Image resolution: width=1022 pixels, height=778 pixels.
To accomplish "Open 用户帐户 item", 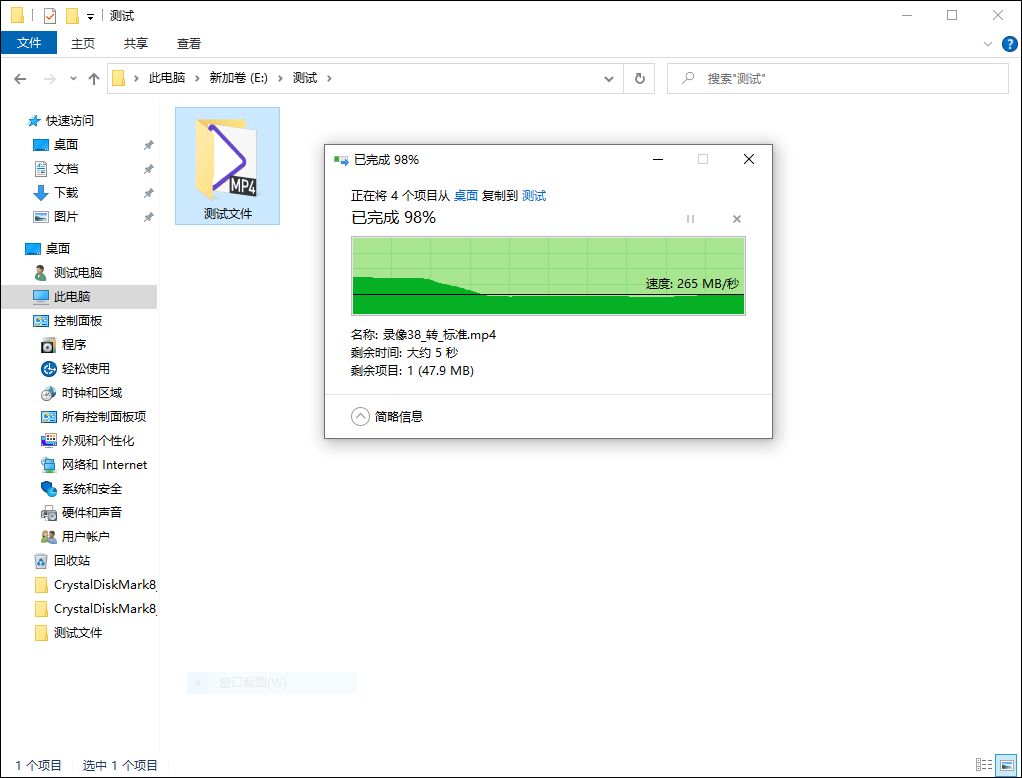I will (85, 537).
